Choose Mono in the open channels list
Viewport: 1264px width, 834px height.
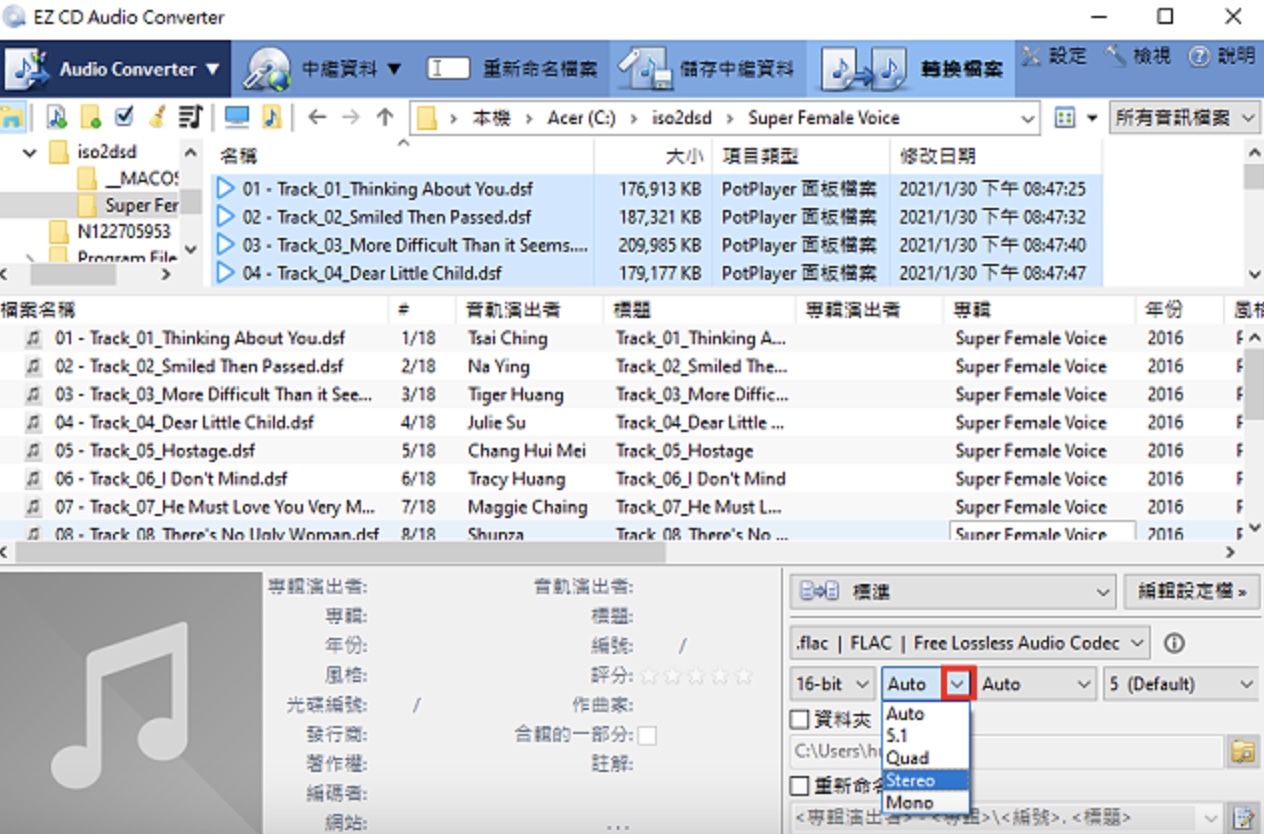(925, 802)
